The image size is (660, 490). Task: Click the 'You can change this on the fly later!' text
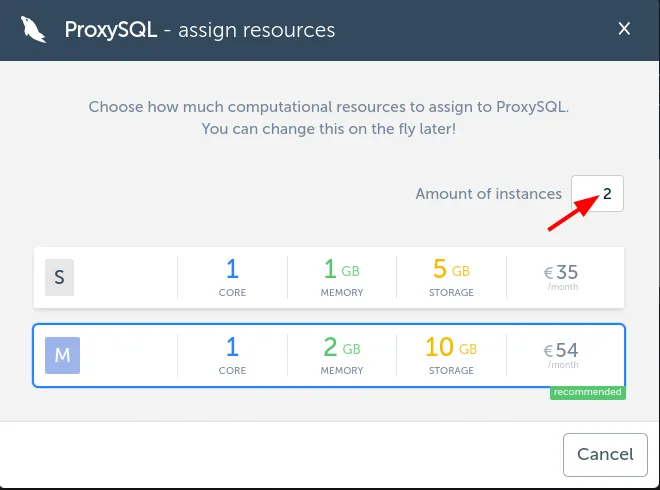(x=329, y=129)
